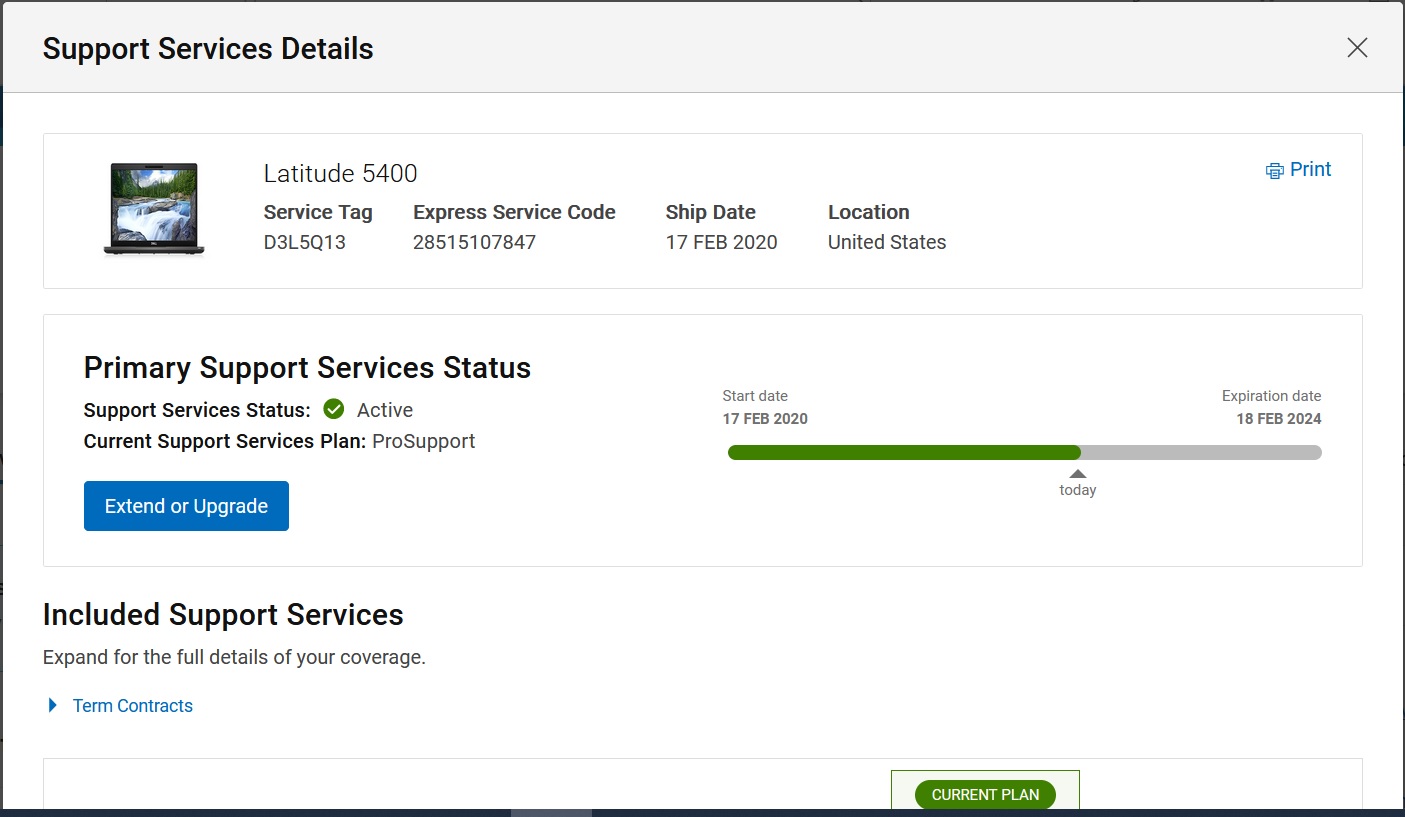Click the Latitude 5400 product name
1405x817 pixels.
point(340,174)
